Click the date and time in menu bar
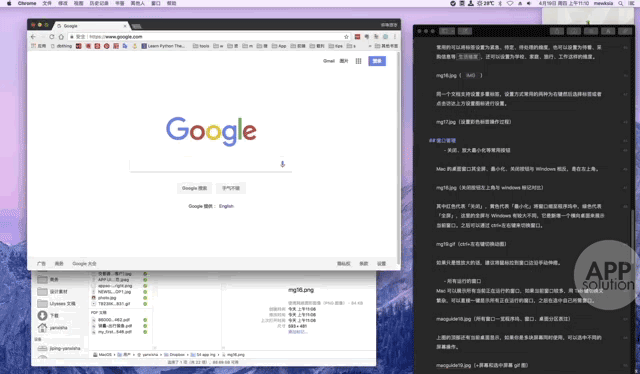Image resolution: width=640 pixels, height=374 pixels. 563,3
